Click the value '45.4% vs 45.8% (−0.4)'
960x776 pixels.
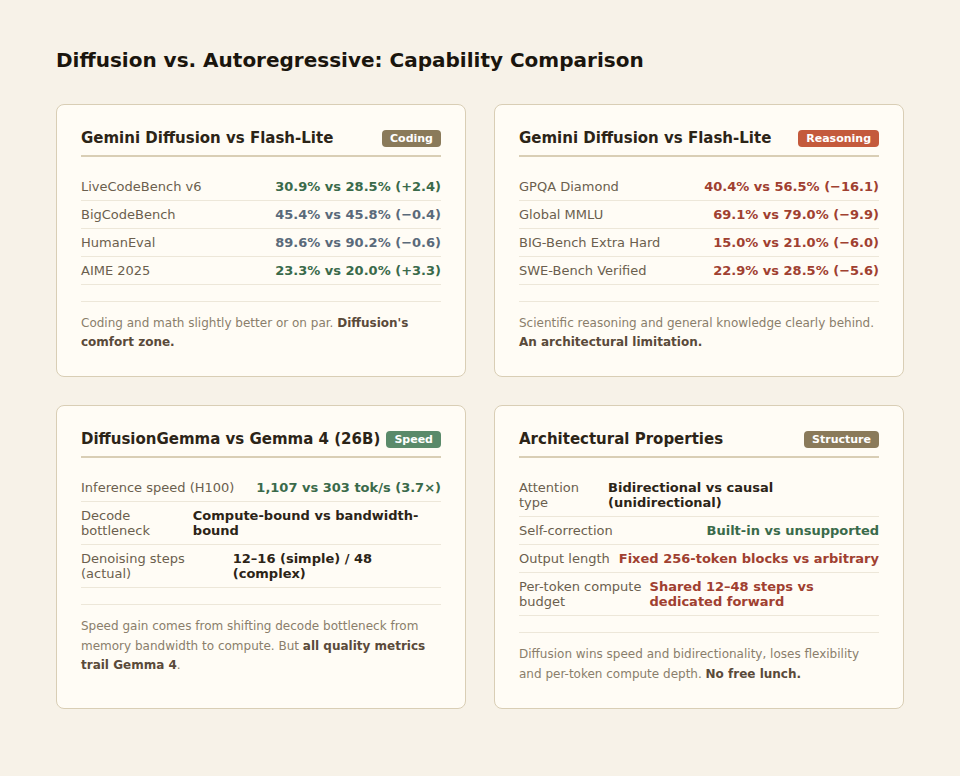[x=358, y=214]
